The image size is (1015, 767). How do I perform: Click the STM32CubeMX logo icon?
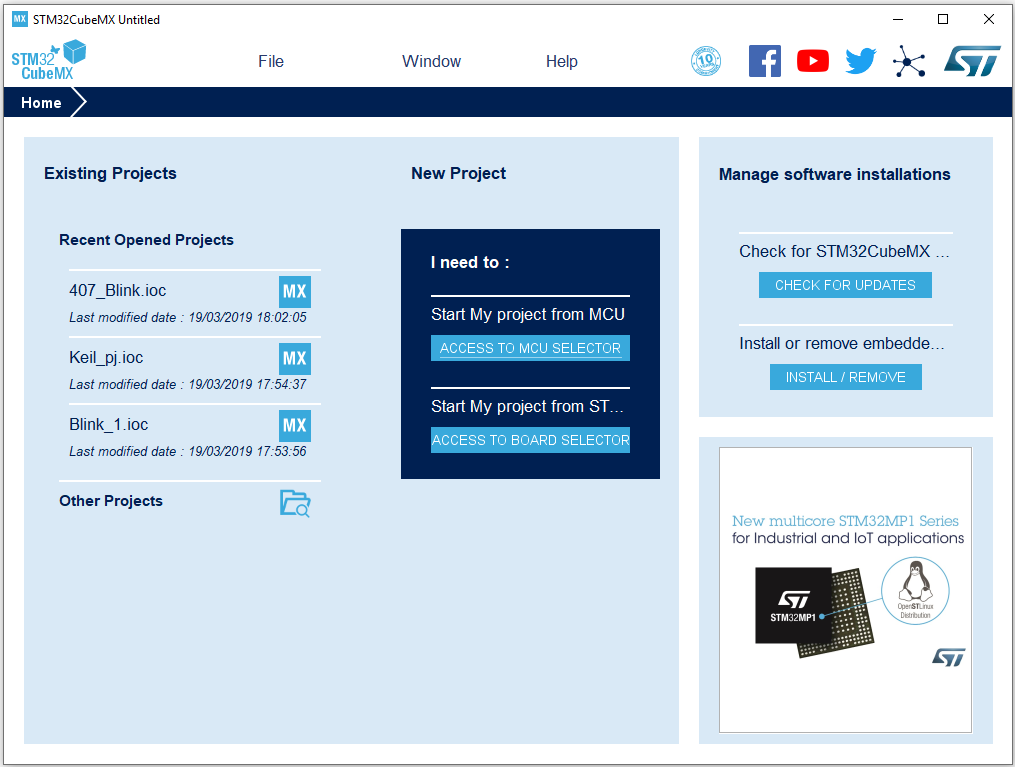point(49,60)
